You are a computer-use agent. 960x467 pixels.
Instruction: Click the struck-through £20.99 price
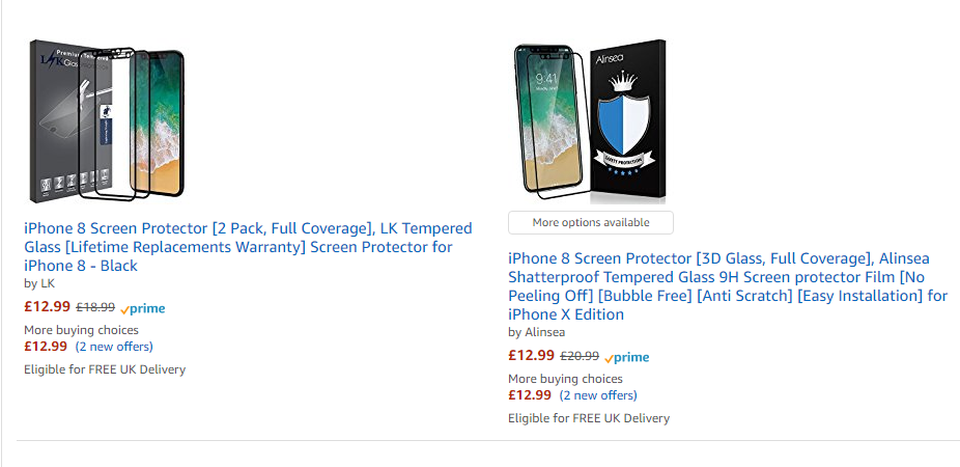[x=579, y=356]
